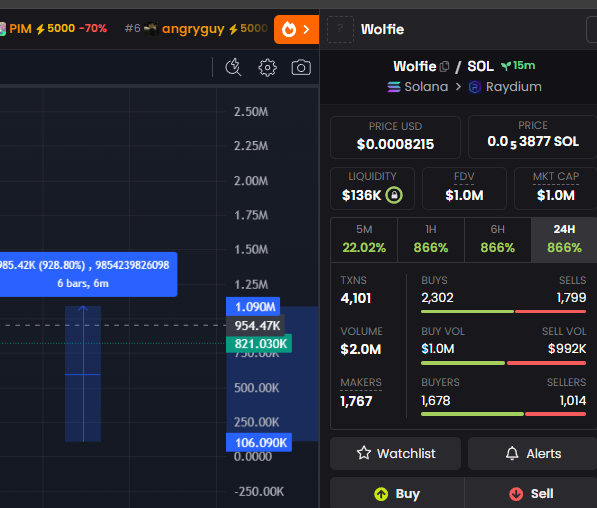The width and height of the screenshot is (597, 508).
Task: Click the Solana chain link
Action: pyautogui.click(x=418, y=87)
